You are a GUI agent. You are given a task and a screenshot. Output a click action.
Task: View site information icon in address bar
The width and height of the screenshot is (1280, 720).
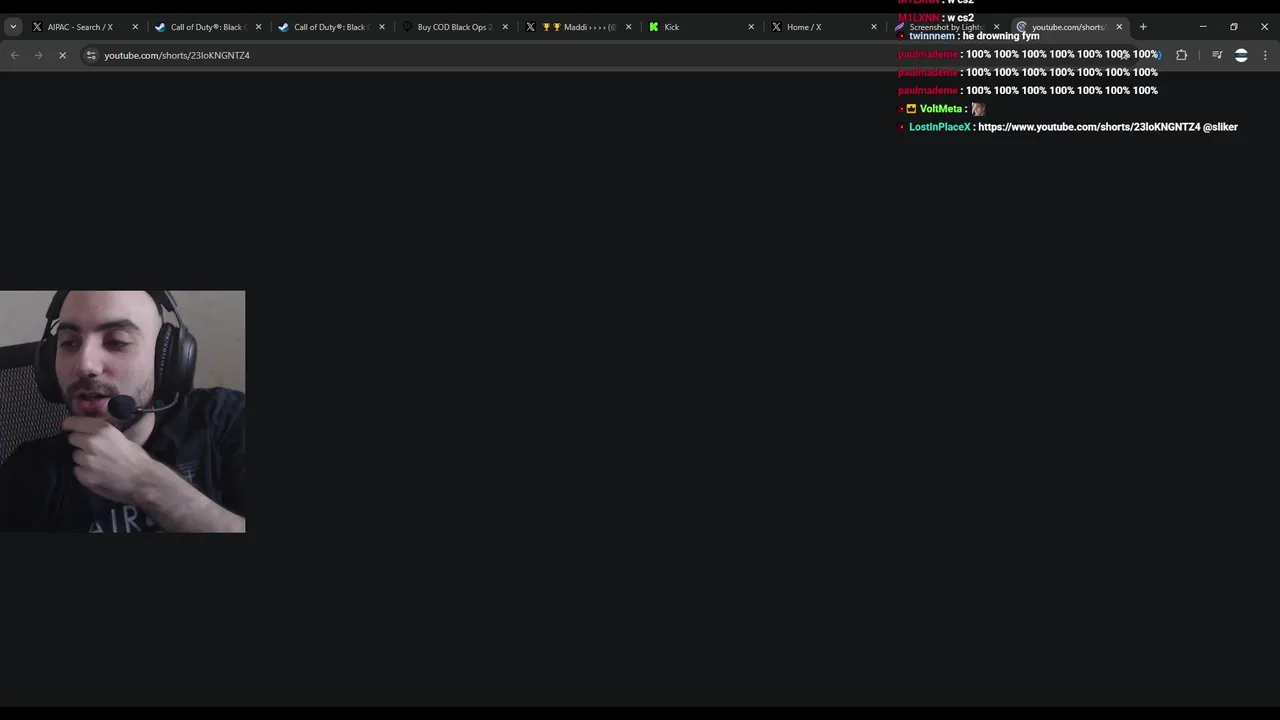click(x=91, y=55)
